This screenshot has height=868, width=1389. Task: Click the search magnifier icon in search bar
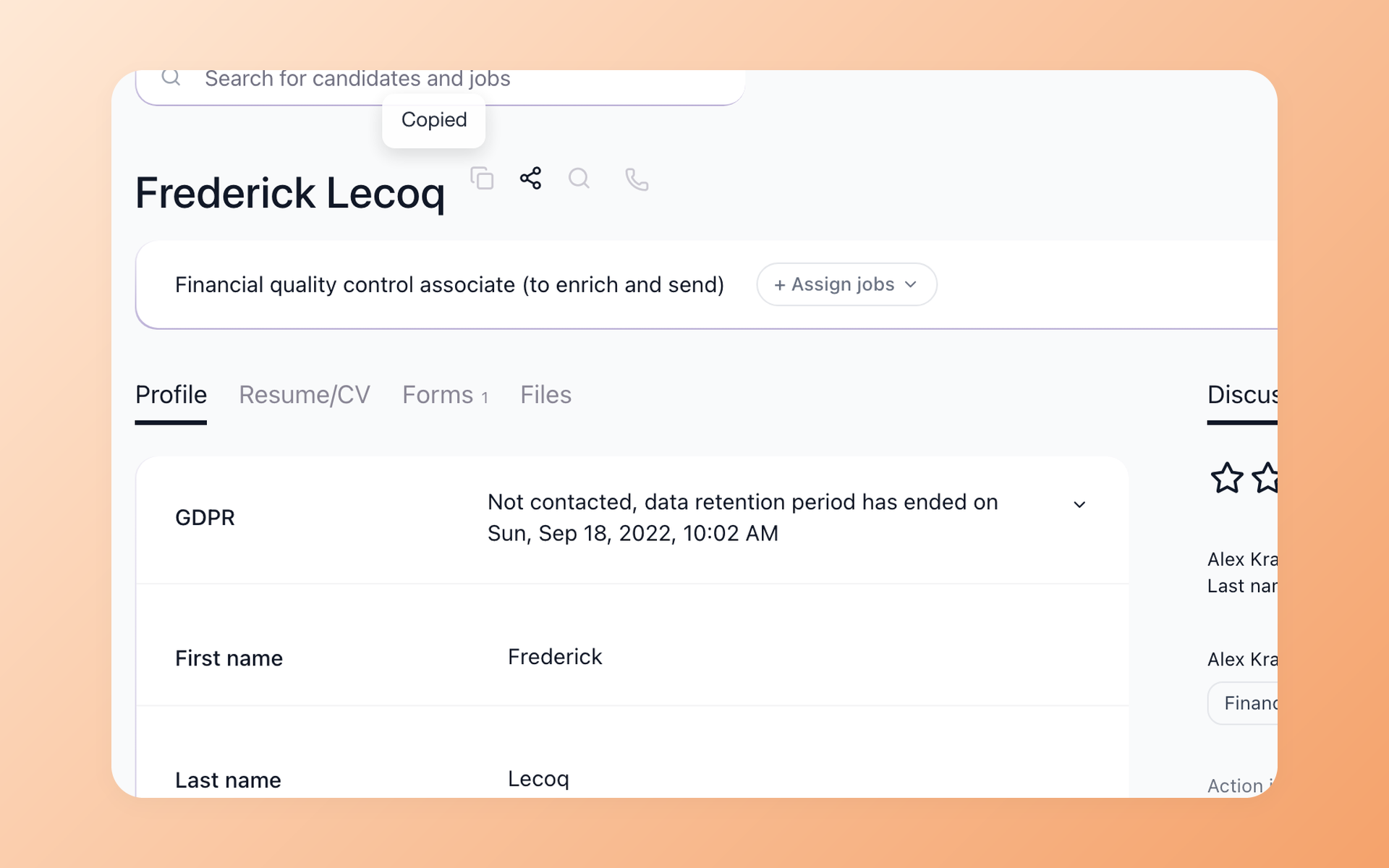pos(171,77)
